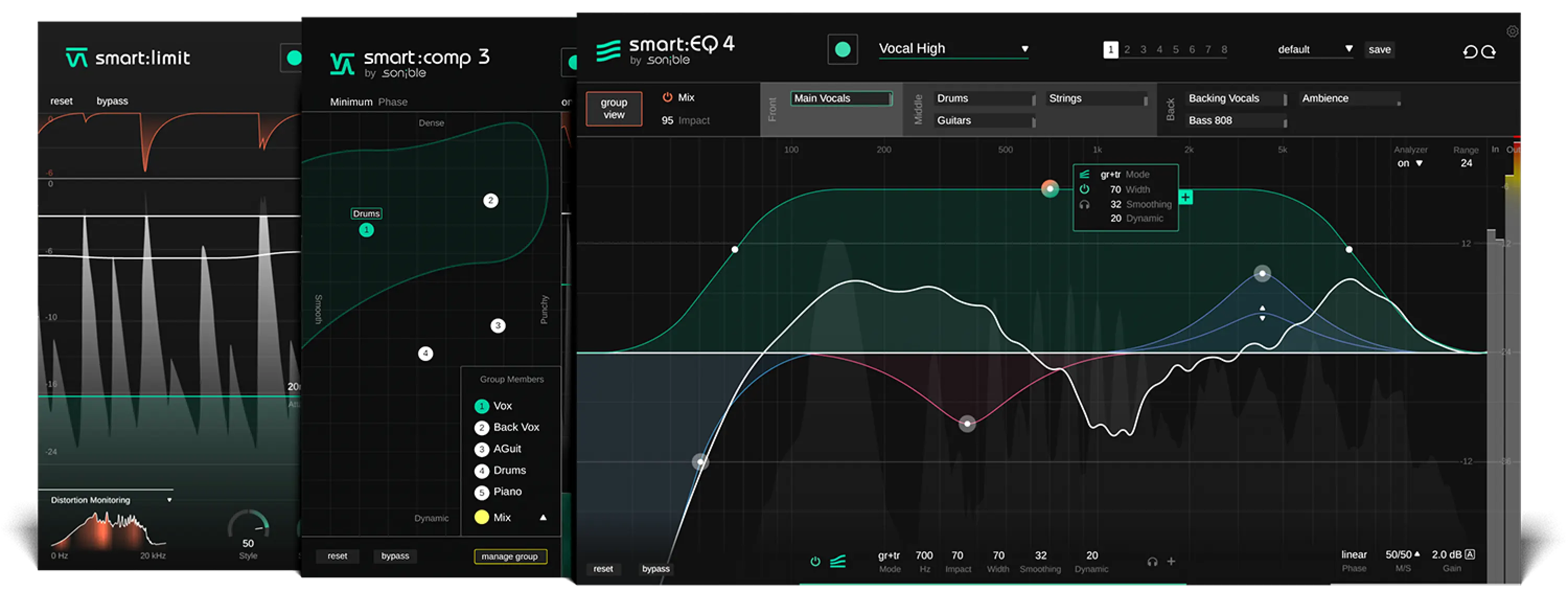Select snapshot slot 3
The width and height of the screenshot is (1568, 591).
pos(1143,49)
